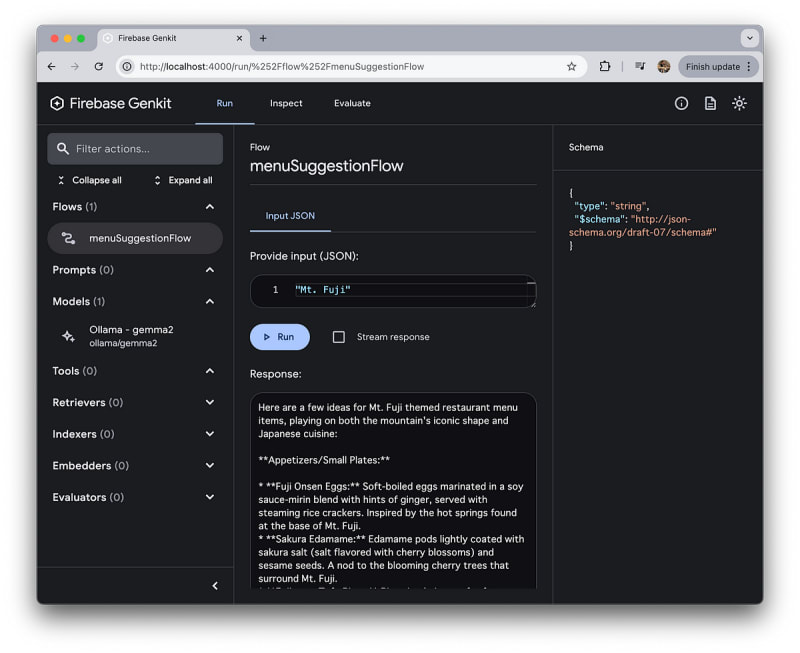Viewport: 800px width, 653px height.
Task: Toggle light theme with the sun icon
Action: click(x=739, y=103)
